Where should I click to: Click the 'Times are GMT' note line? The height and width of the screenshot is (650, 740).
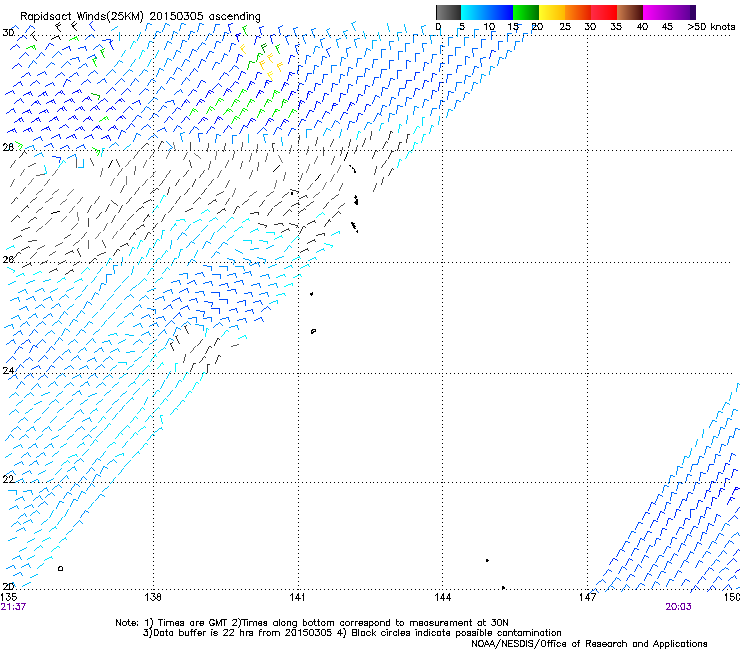coord(312,623)
